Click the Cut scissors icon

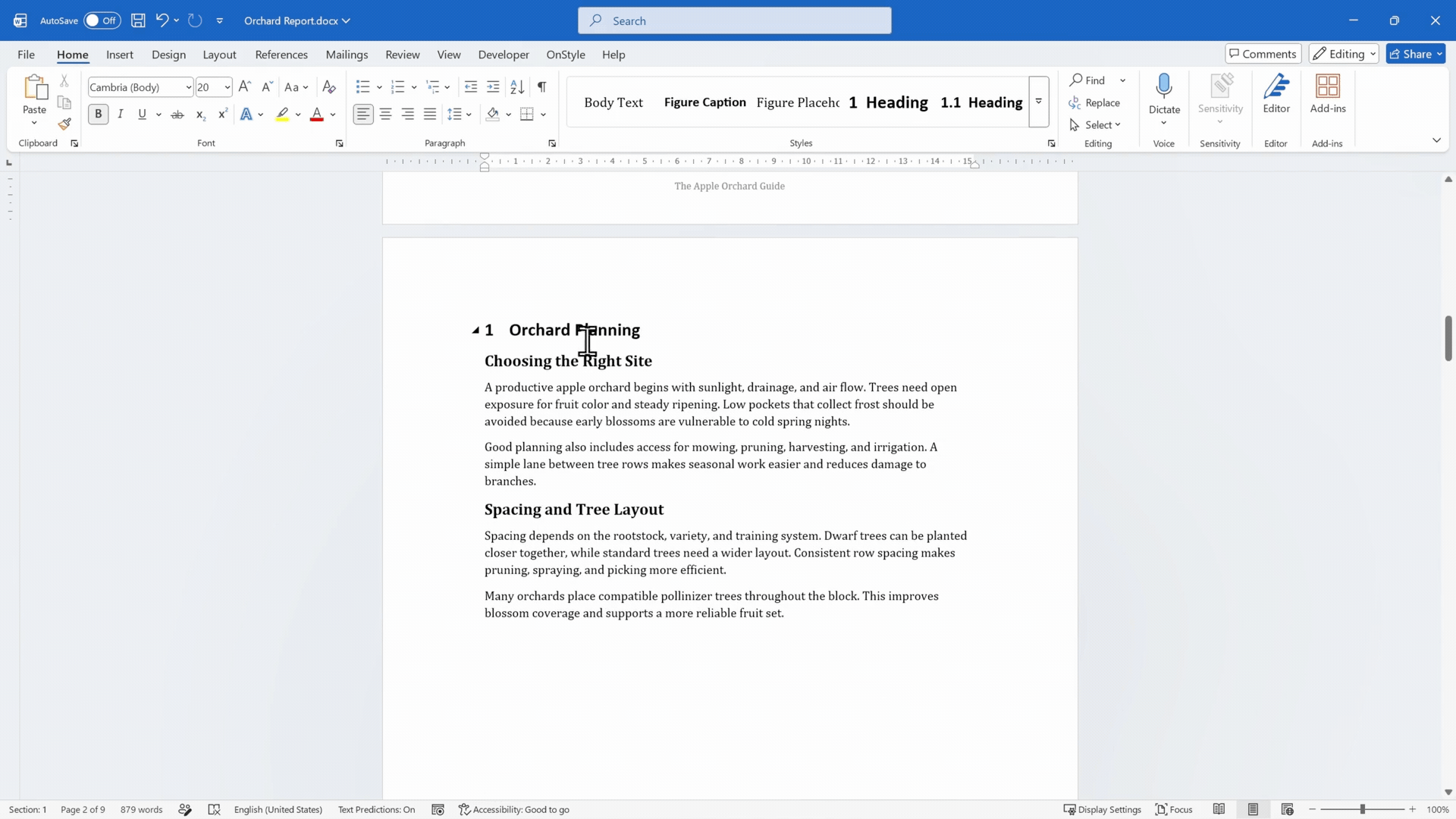64,80
